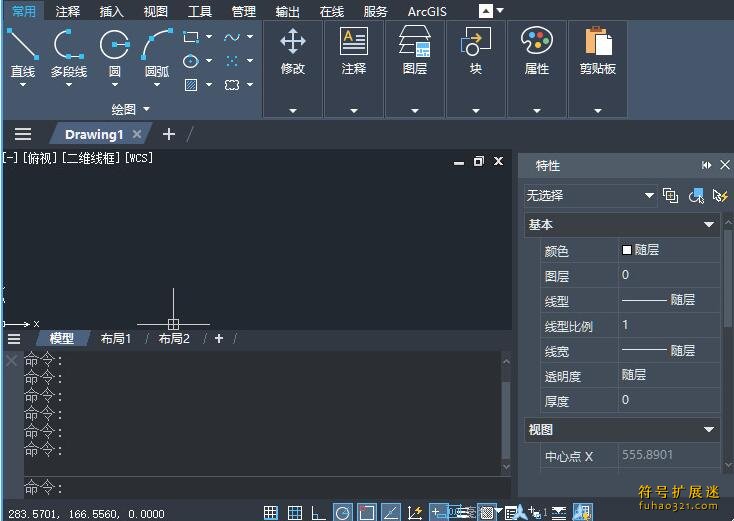
Task: Click the rightmost highlighted status bar icon
Action: 583,513
